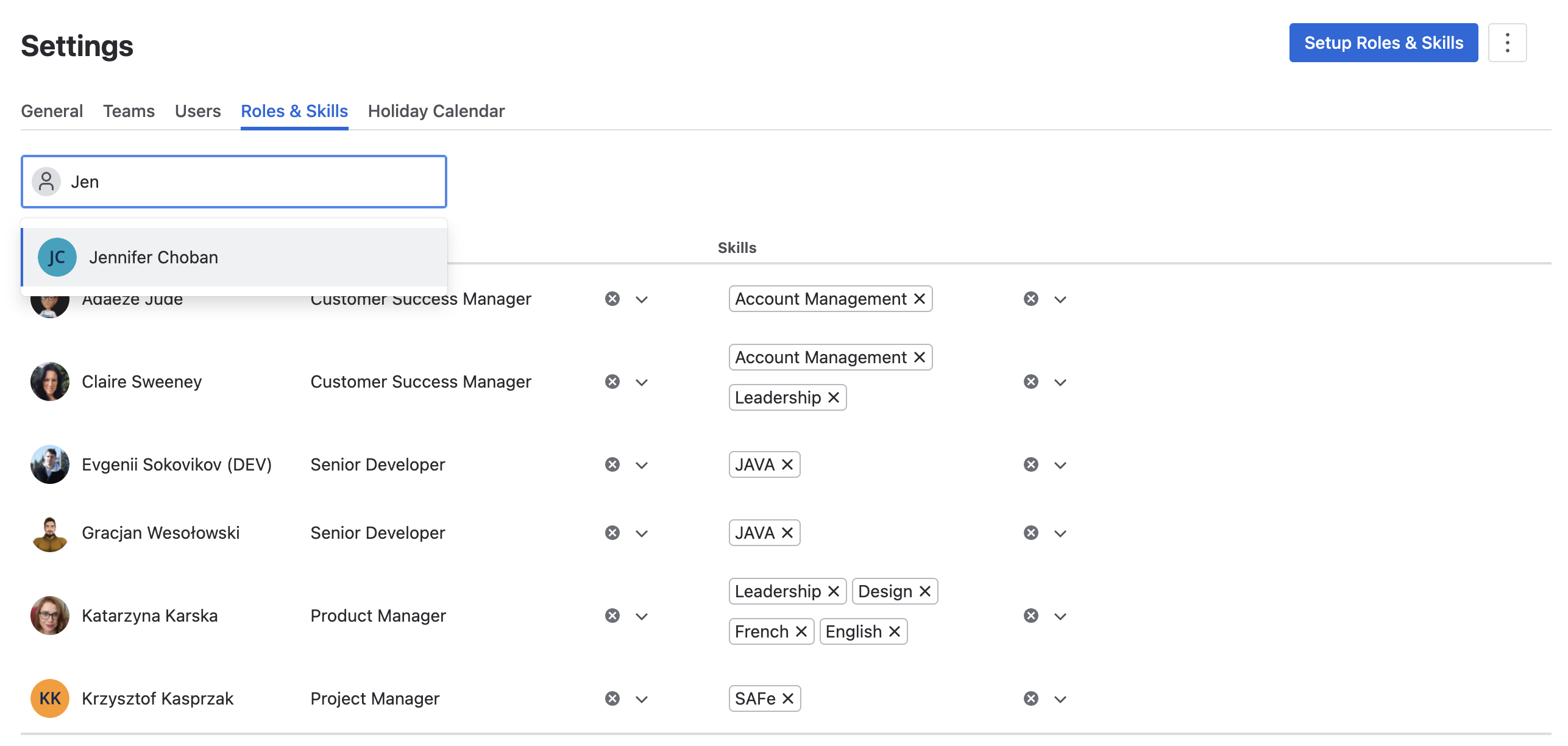Image resolution: width=1568 pixels, height=746 pixels.
Task: Clear all skills for Evgenii Sokovikov
Action: [x=1031, y=464]
